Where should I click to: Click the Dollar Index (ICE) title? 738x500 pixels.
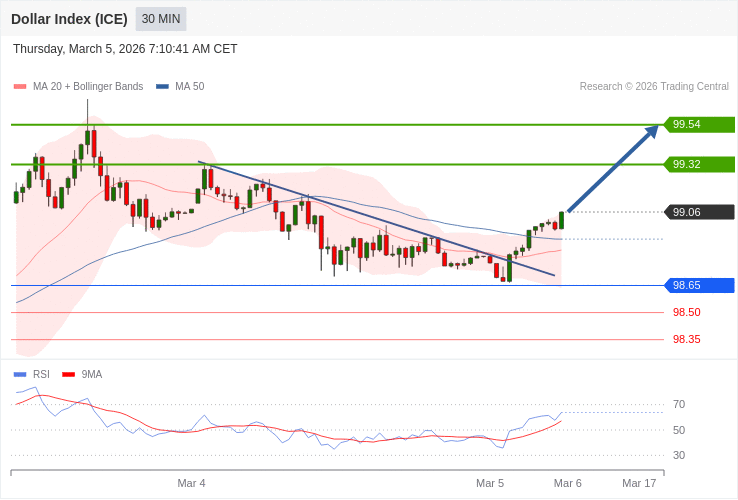tap(69, 19)
